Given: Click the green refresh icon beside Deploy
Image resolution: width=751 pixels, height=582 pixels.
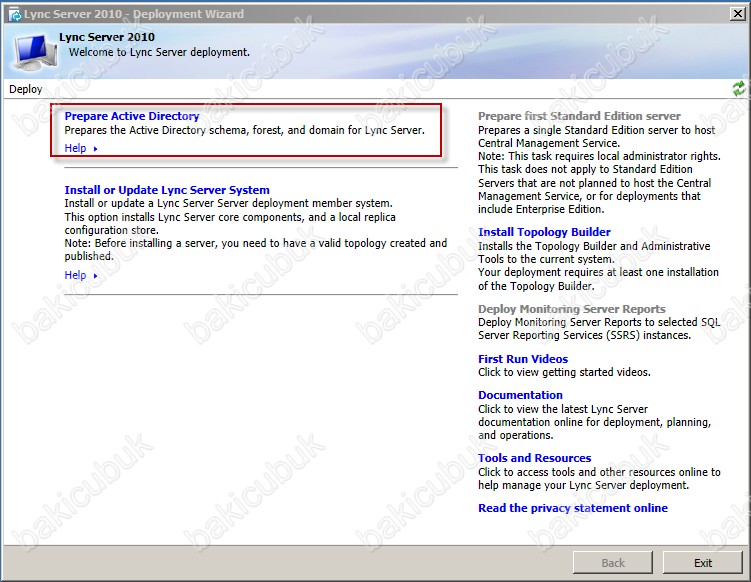Looking at the screenshot, I should tap(739, 89).
